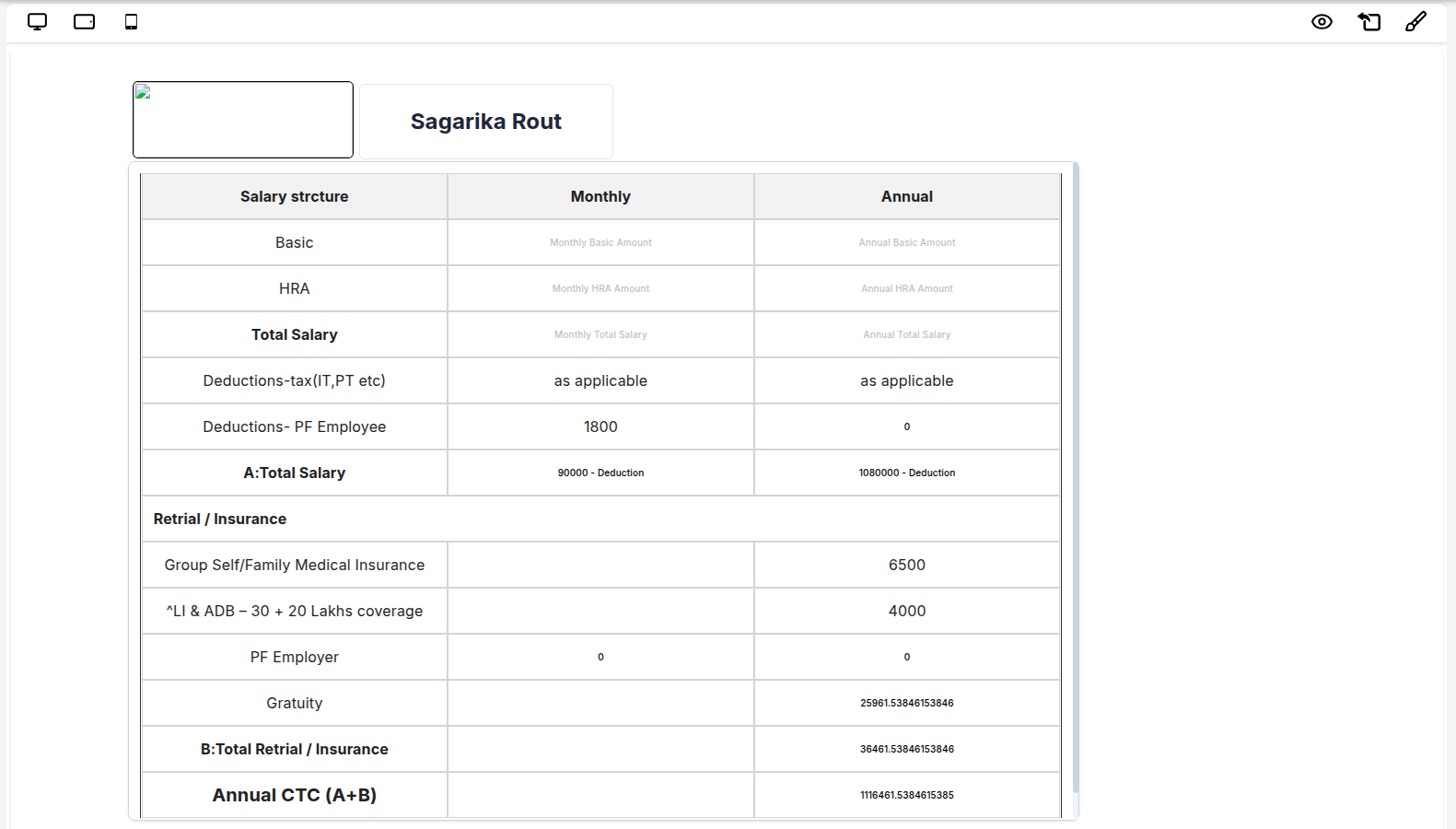Click the undo/revert icon in toolbar
The height and width of the screenshot is (829, 1456).
pyautogui.click(x=1369, y=22)
